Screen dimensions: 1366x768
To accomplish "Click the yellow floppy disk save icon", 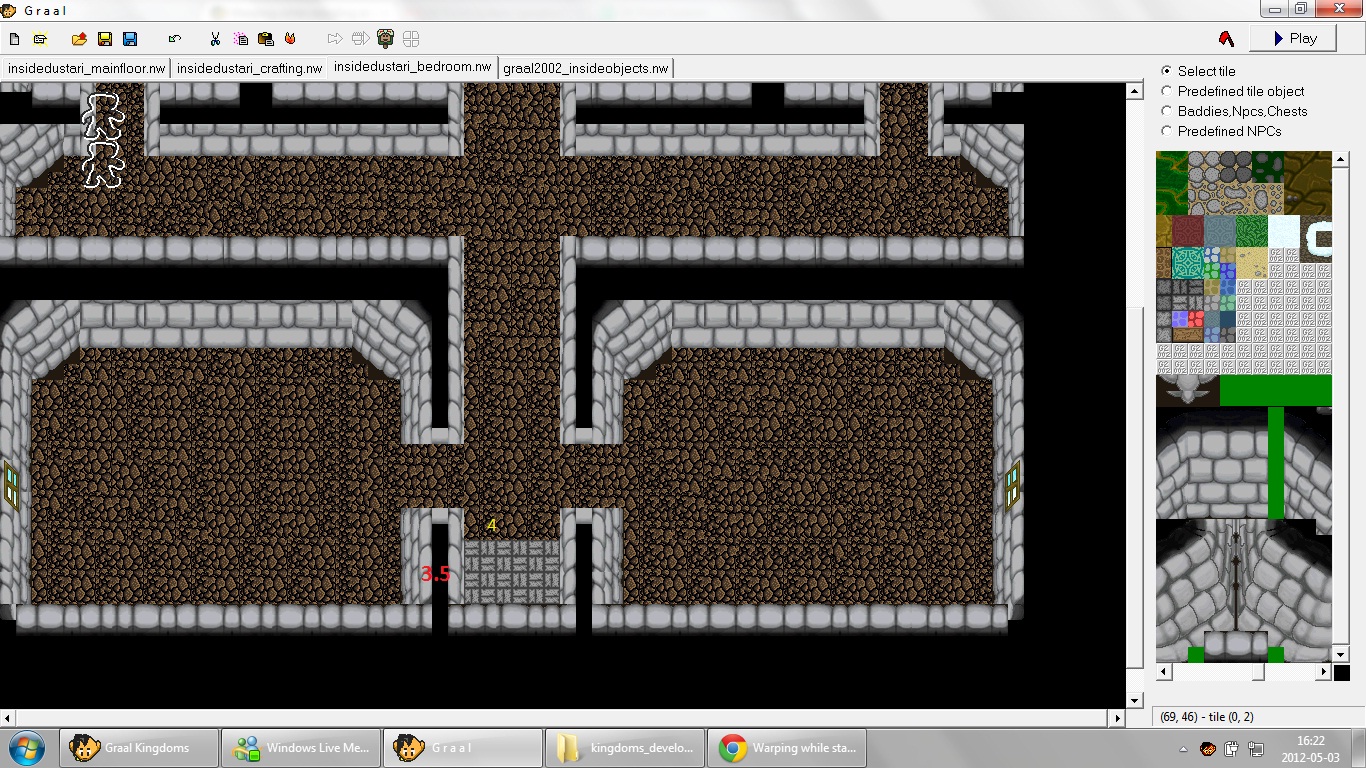I will 105,39.
